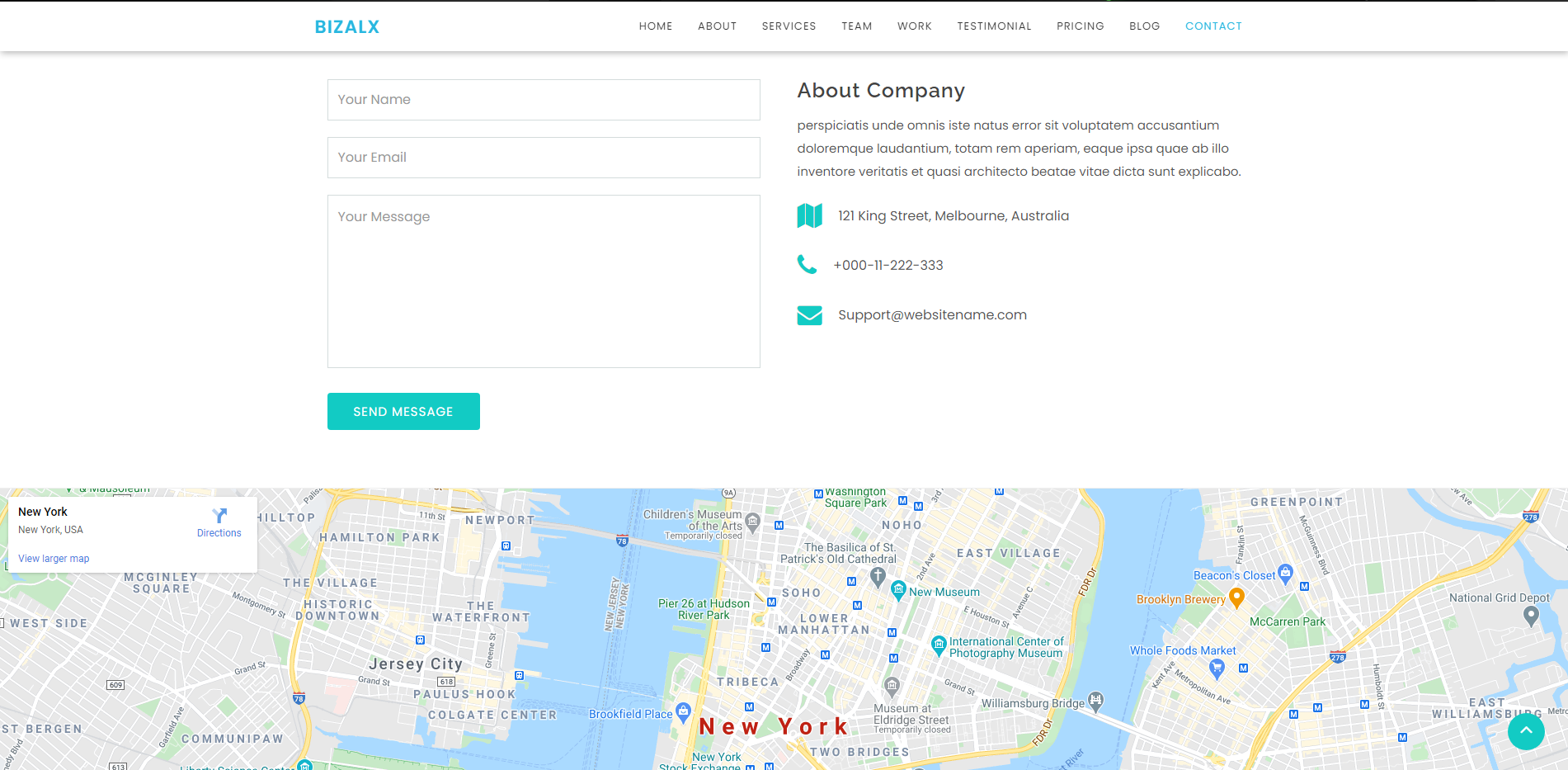Viewport: 1568px width, 770px height.
Task: Open the View larger map link
Action: tap(54, 559)
